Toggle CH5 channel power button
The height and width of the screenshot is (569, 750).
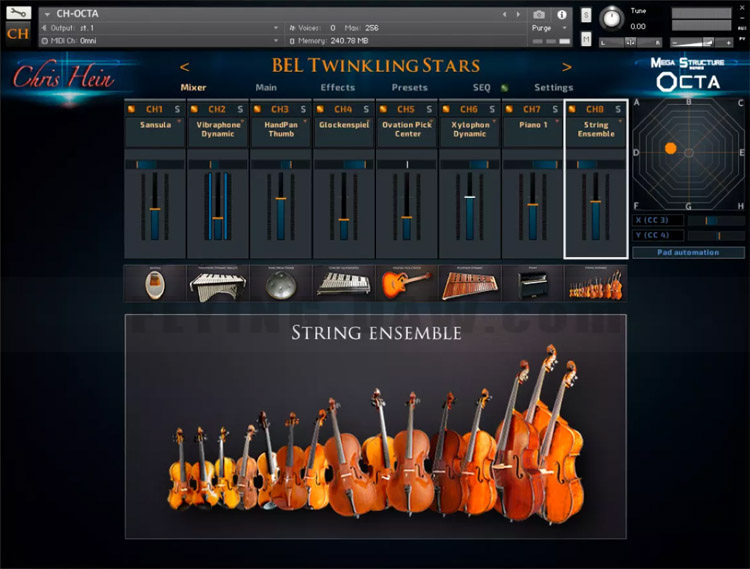tap(383, 109)
